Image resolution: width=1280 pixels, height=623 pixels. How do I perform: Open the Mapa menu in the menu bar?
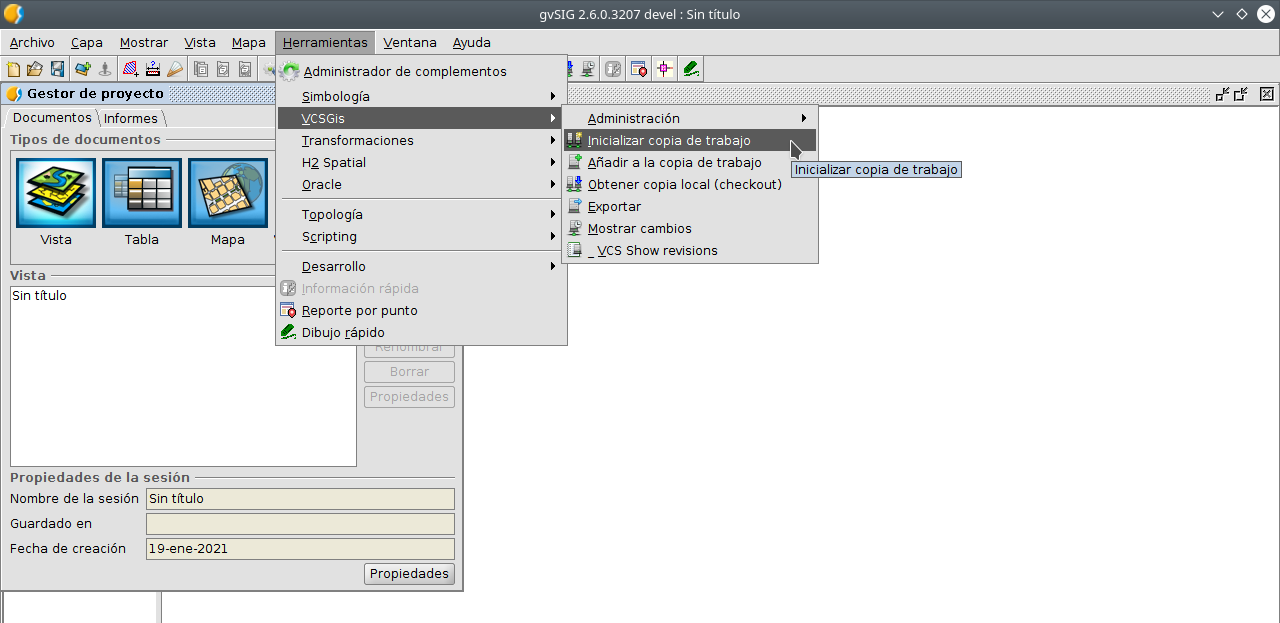click(x=249, y=43)
